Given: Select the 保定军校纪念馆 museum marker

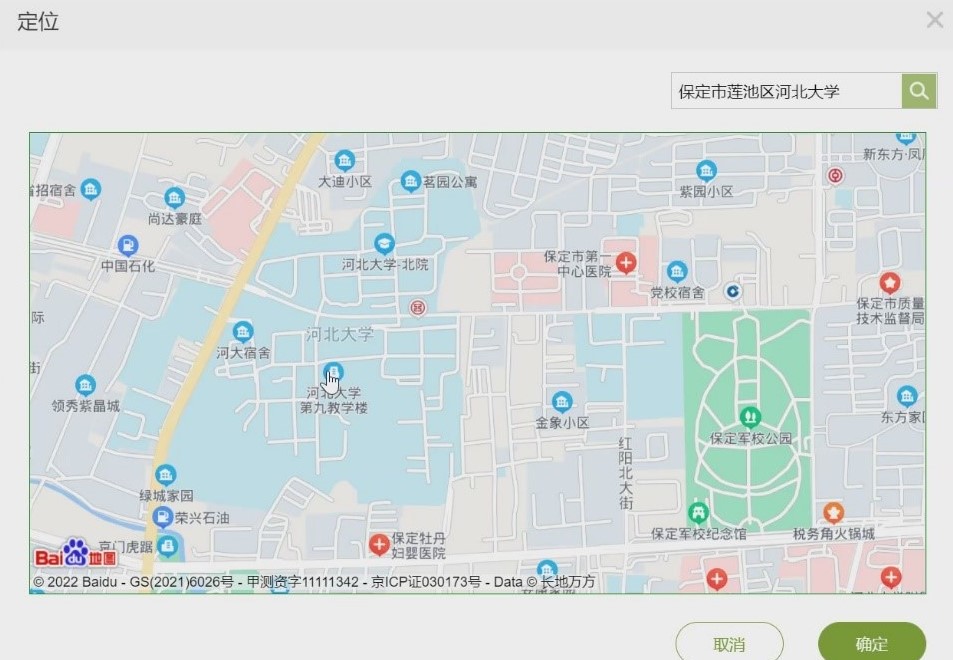Looking at the screenshot, I should coord(699,513).
